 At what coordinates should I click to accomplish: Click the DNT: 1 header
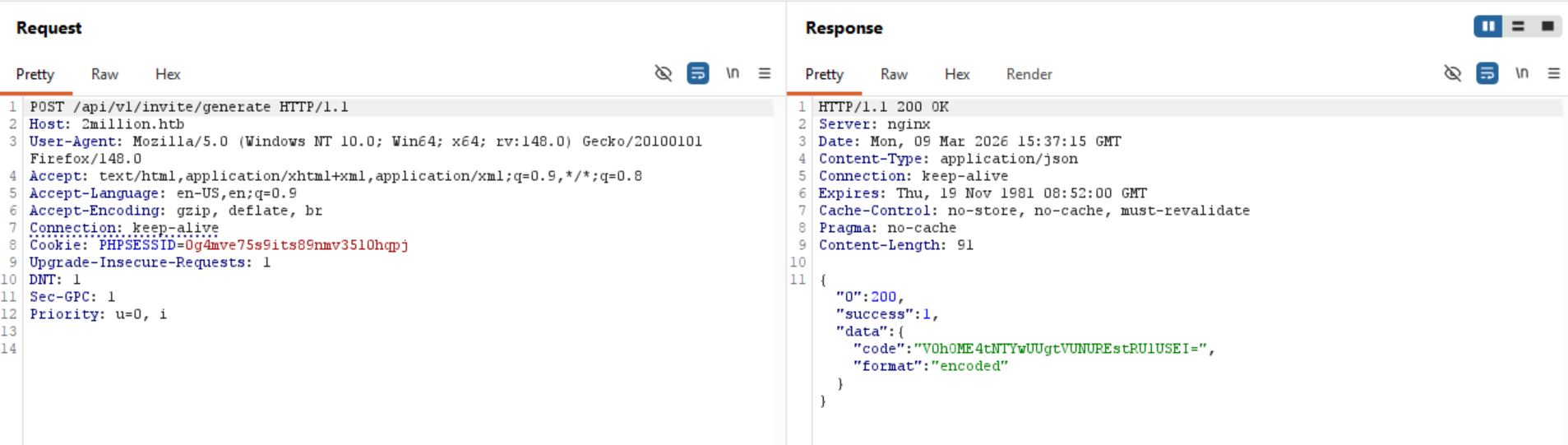point(55,280)
